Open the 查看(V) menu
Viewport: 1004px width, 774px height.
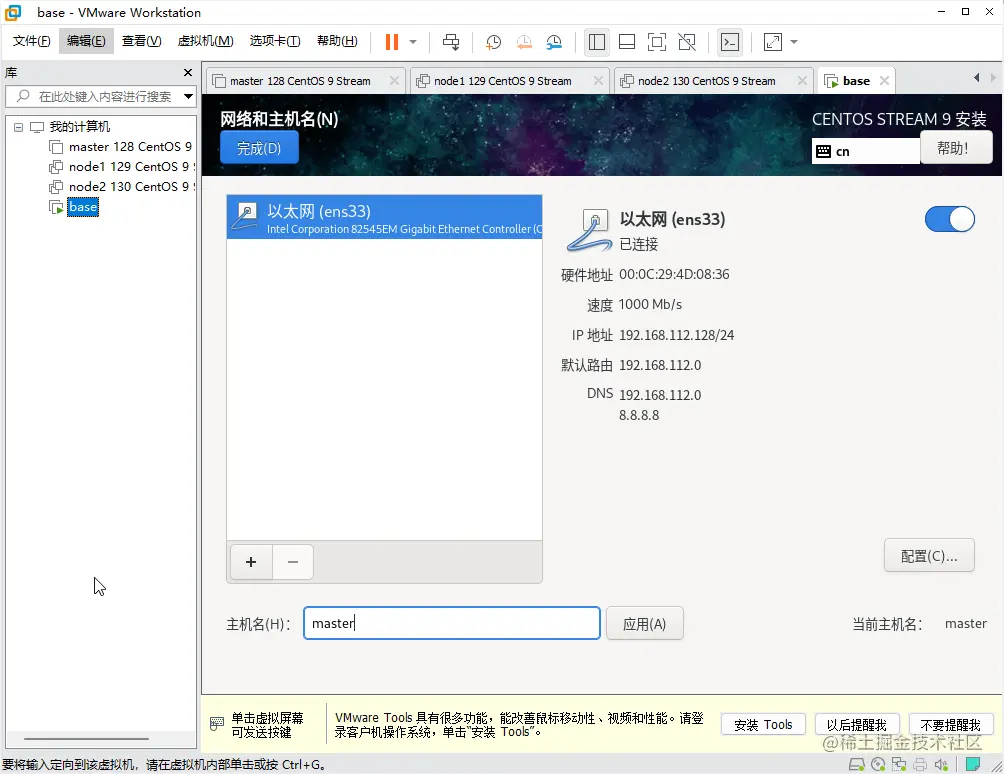click(x=142, y=41)
